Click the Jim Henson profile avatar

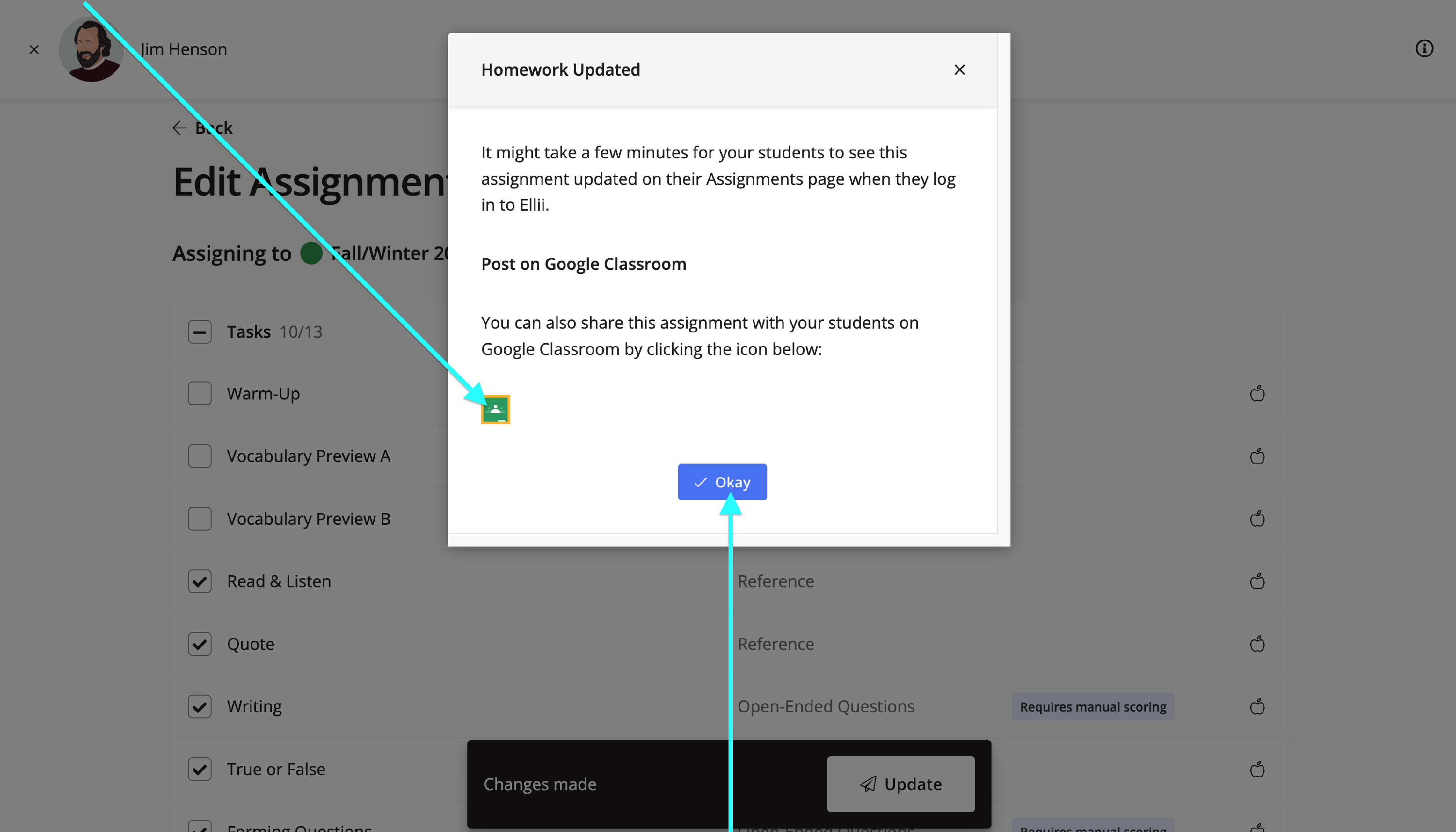(x=91, y=50)
